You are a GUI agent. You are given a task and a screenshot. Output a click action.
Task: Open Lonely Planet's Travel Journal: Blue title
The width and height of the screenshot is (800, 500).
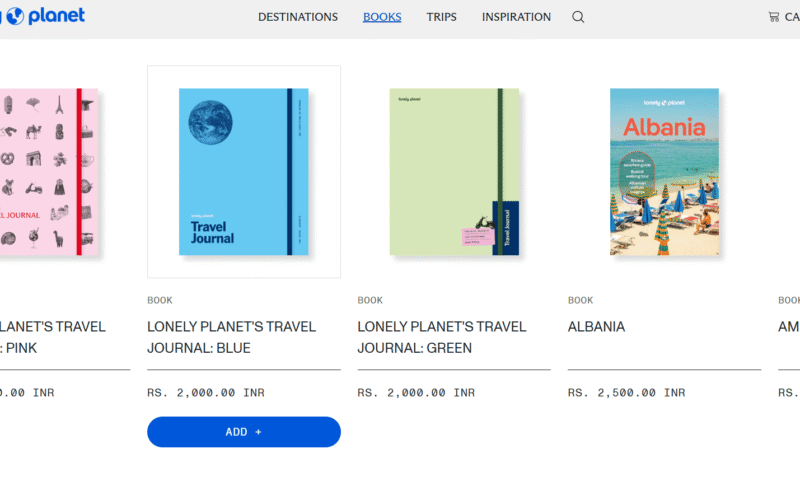[x=231, y=337]
